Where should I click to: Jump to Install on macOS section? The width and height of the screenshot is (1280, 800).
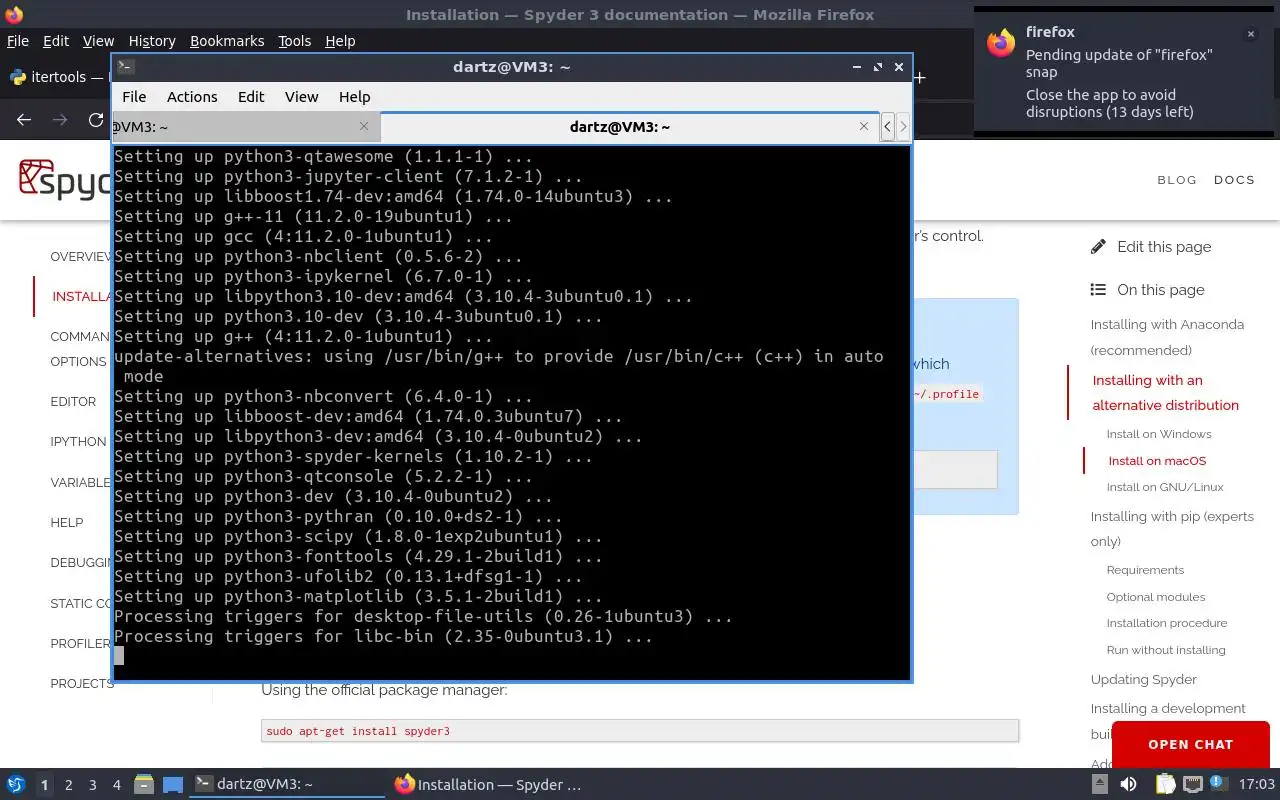coord(1157,461)
